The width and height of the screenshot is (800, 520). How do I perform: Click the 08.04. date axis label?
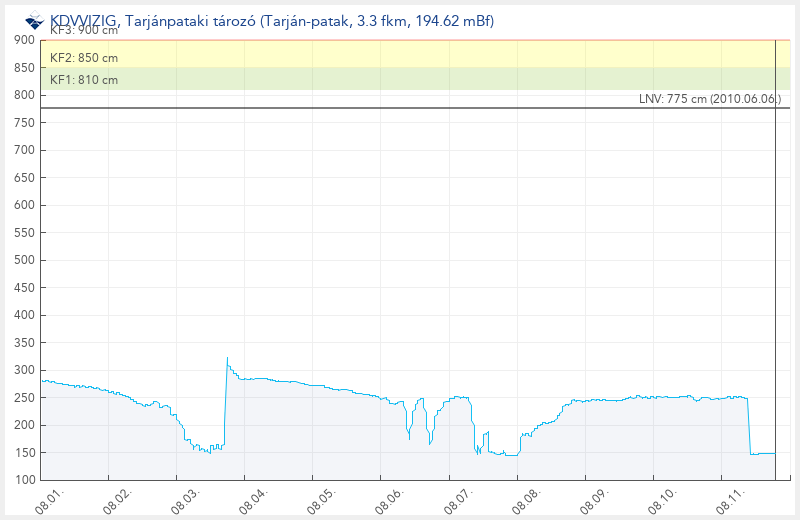click(x=254, y=501)
